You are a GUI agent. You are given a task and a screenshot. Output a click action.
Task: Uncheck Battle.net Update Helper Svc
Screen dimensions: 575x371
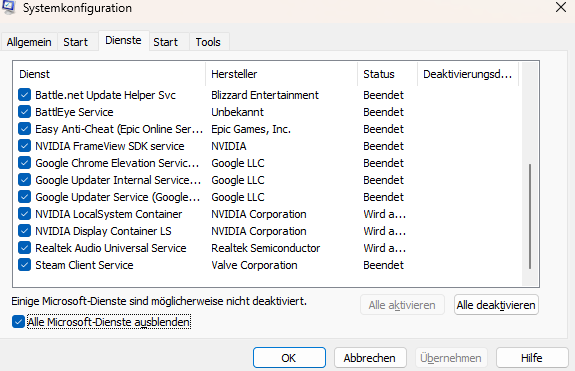tap(24, 95)
